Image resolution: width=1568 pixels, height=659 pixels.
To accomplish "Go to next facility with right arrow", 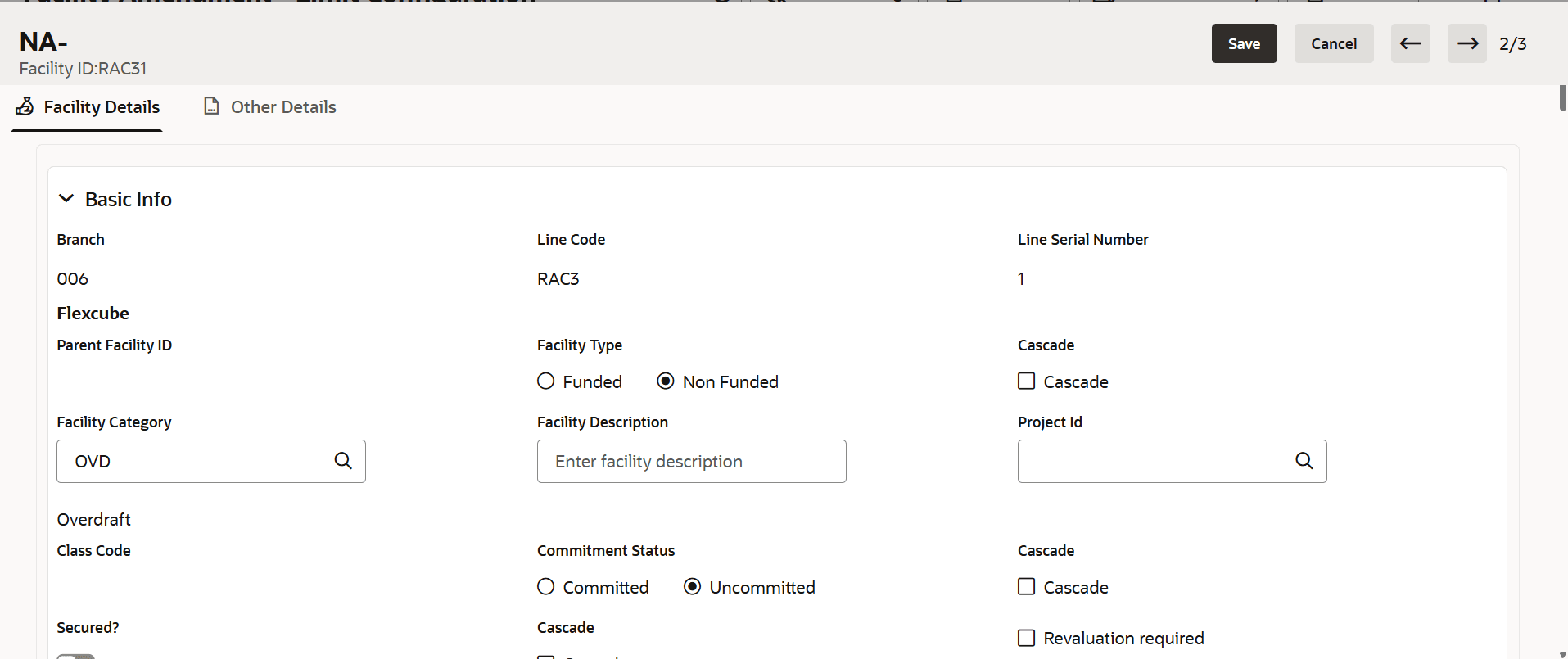I will [1467, 43].
